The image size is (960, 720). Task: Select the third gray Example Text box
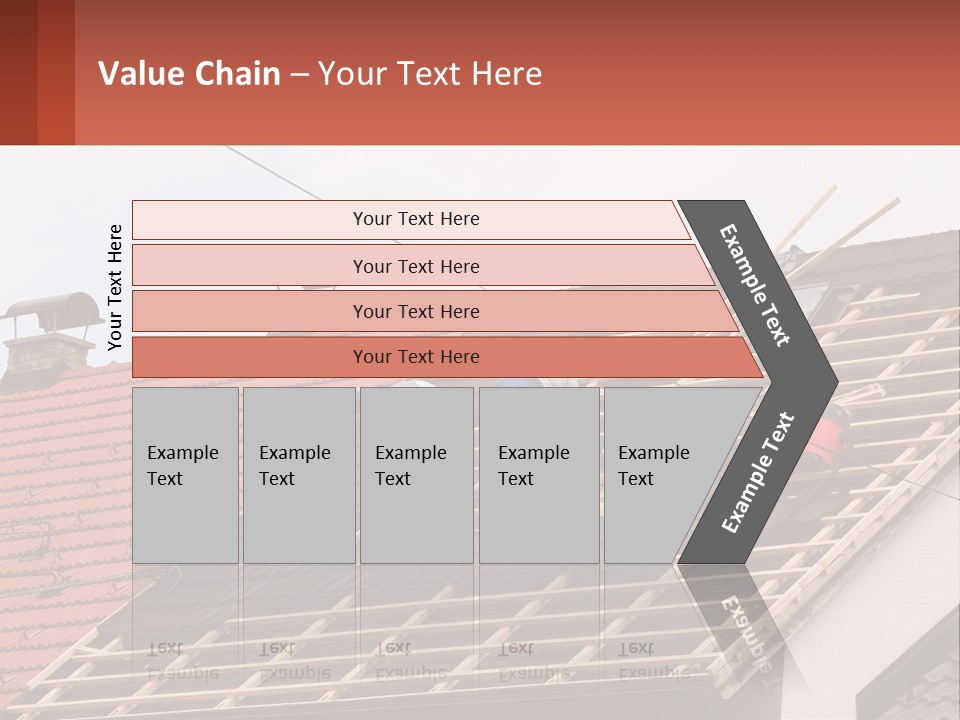415,475
